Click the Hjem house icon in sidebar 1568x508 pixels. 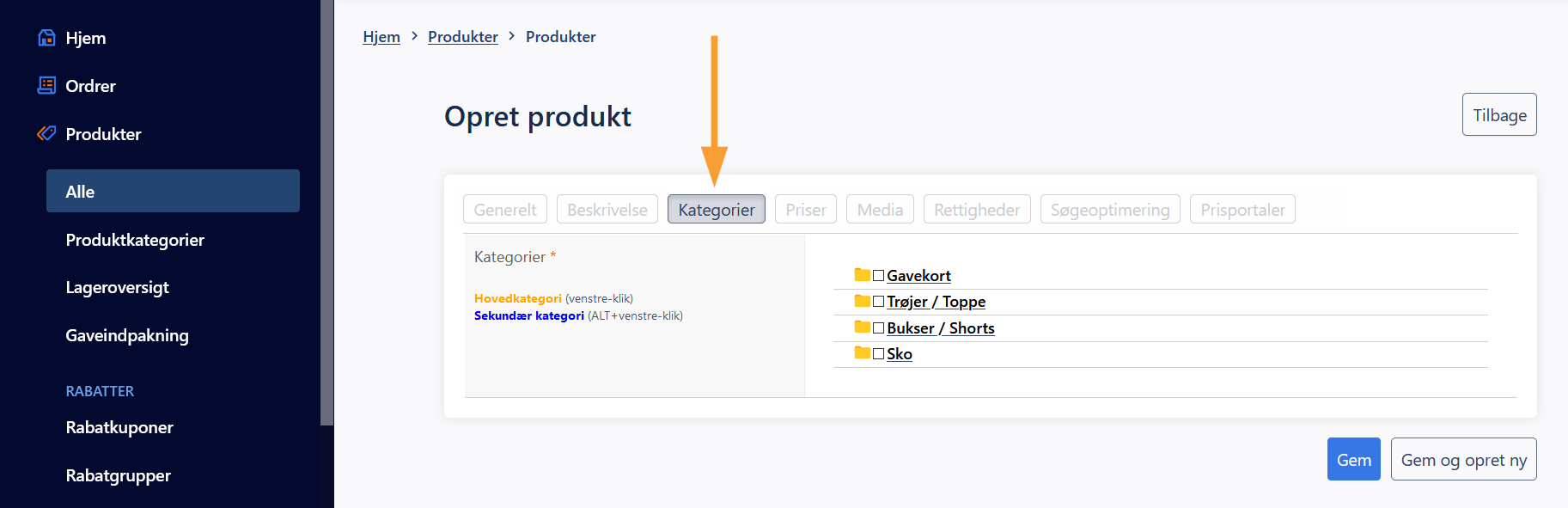click(47, 38)
